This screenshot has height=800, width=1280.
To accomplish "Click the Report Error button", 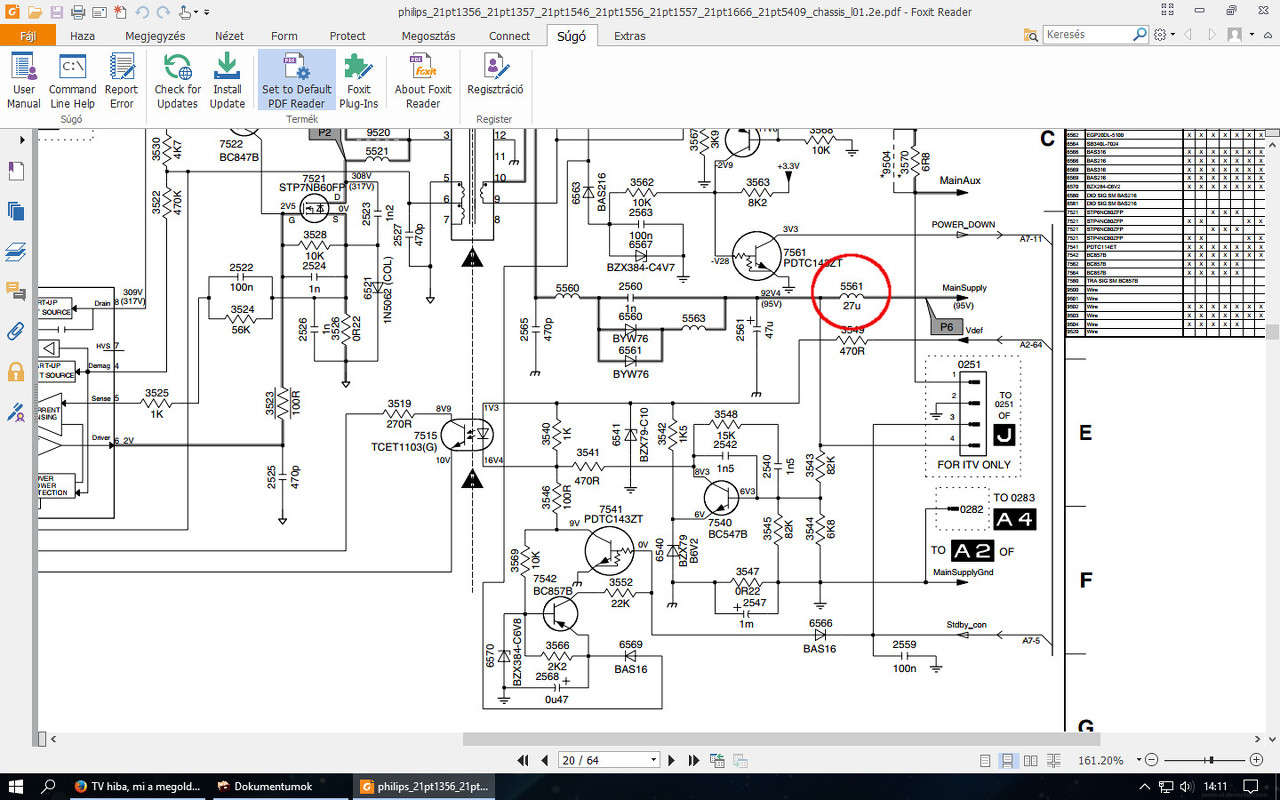I will click(x=122, y=82).
